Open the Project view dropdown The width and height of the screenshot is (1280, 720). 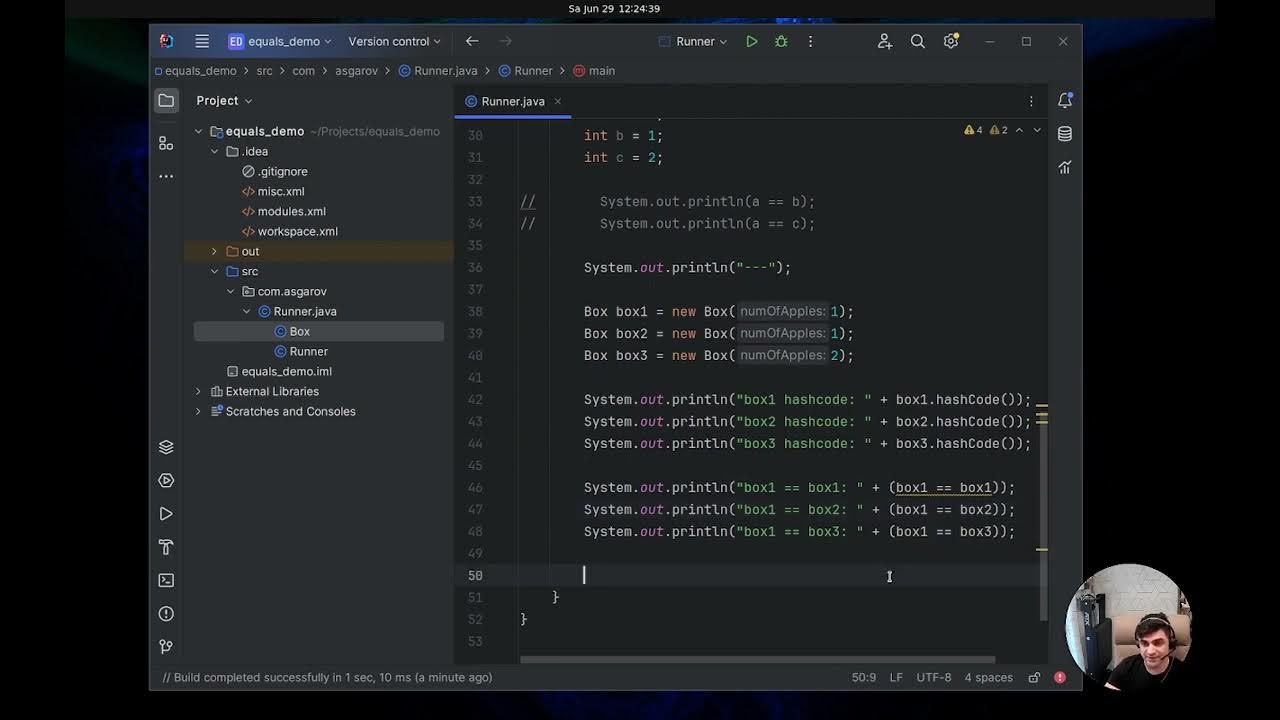pyautogui.click(x=224, y=100)
